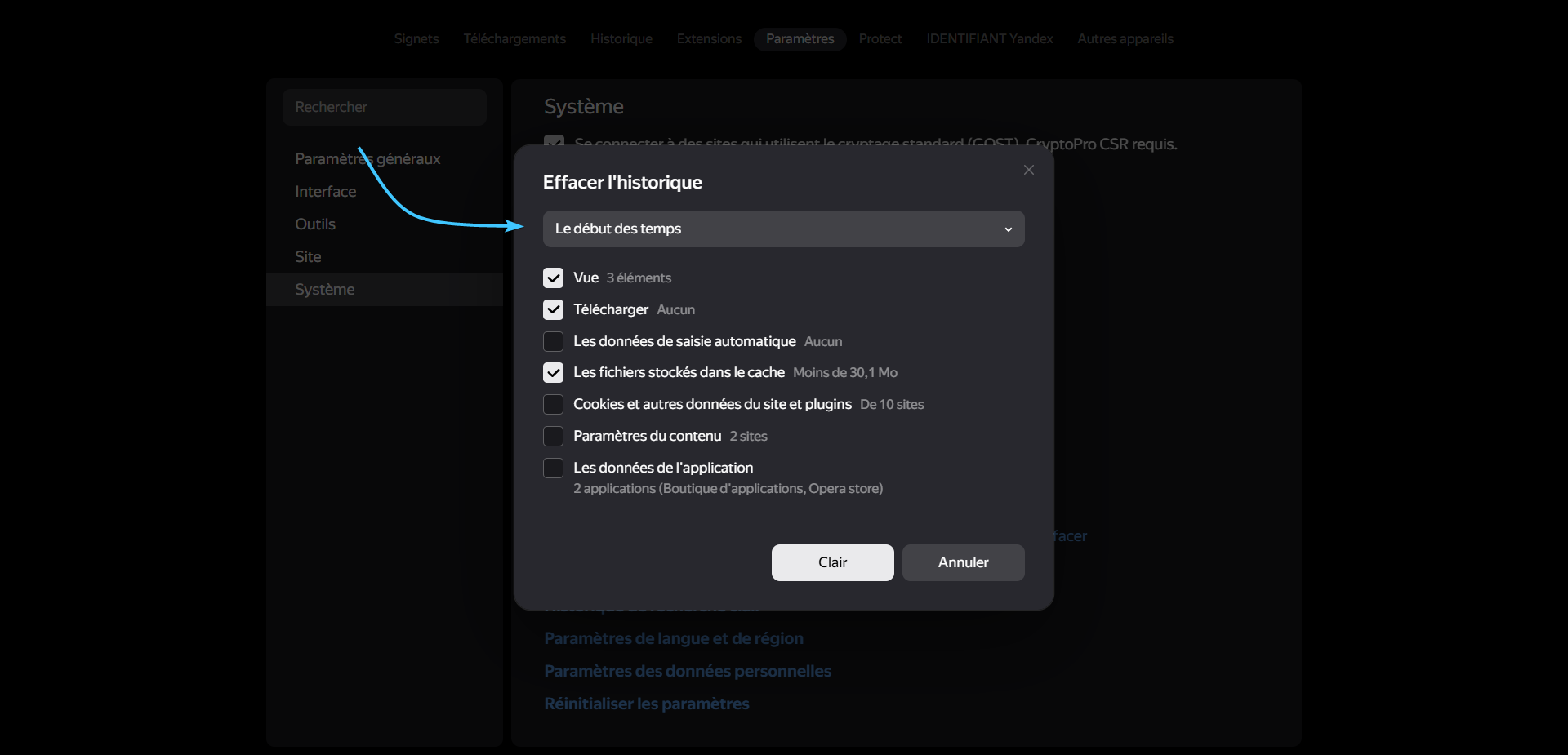The width and height of the screenshot is (1568, 755).
Task: Click the 'De 10 sites' text
Action: [892, 405]
